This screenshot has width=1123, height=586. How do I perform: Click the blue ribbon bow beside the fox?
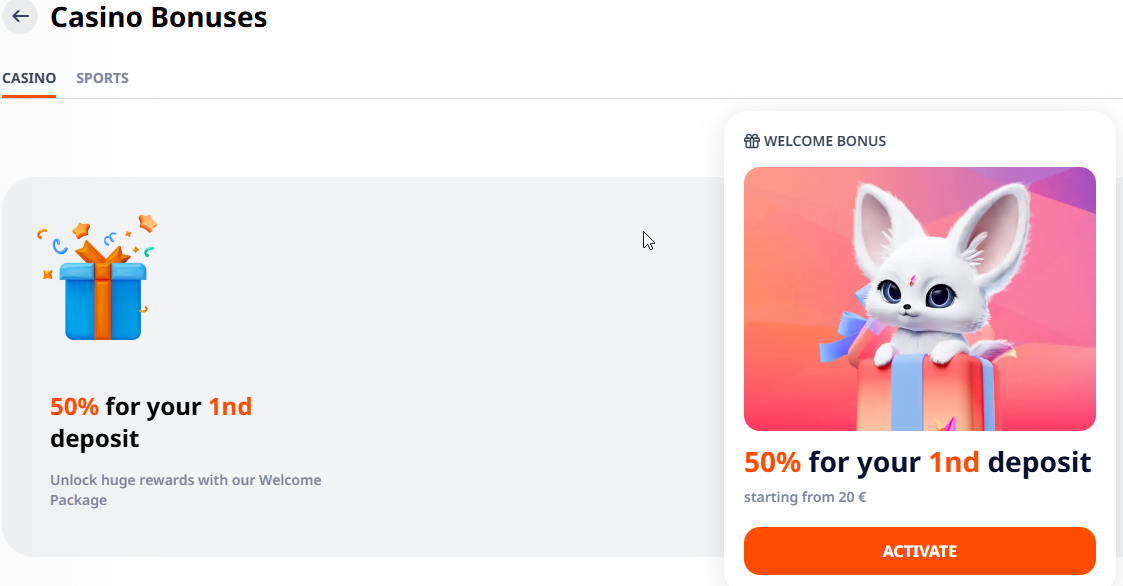coord(843,335)
